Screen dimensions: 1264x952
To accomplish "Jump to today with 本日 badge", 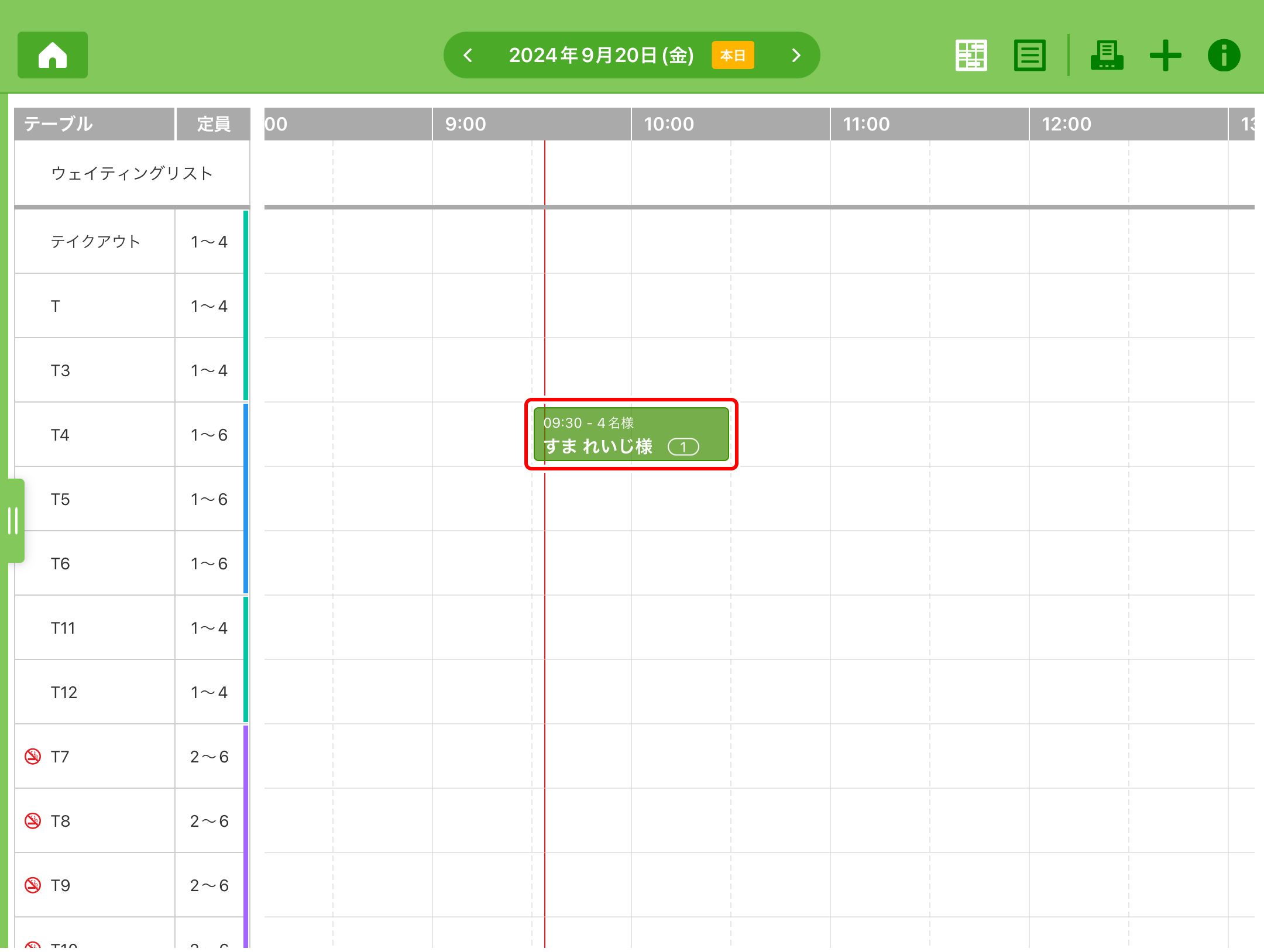I will (733, 56).
